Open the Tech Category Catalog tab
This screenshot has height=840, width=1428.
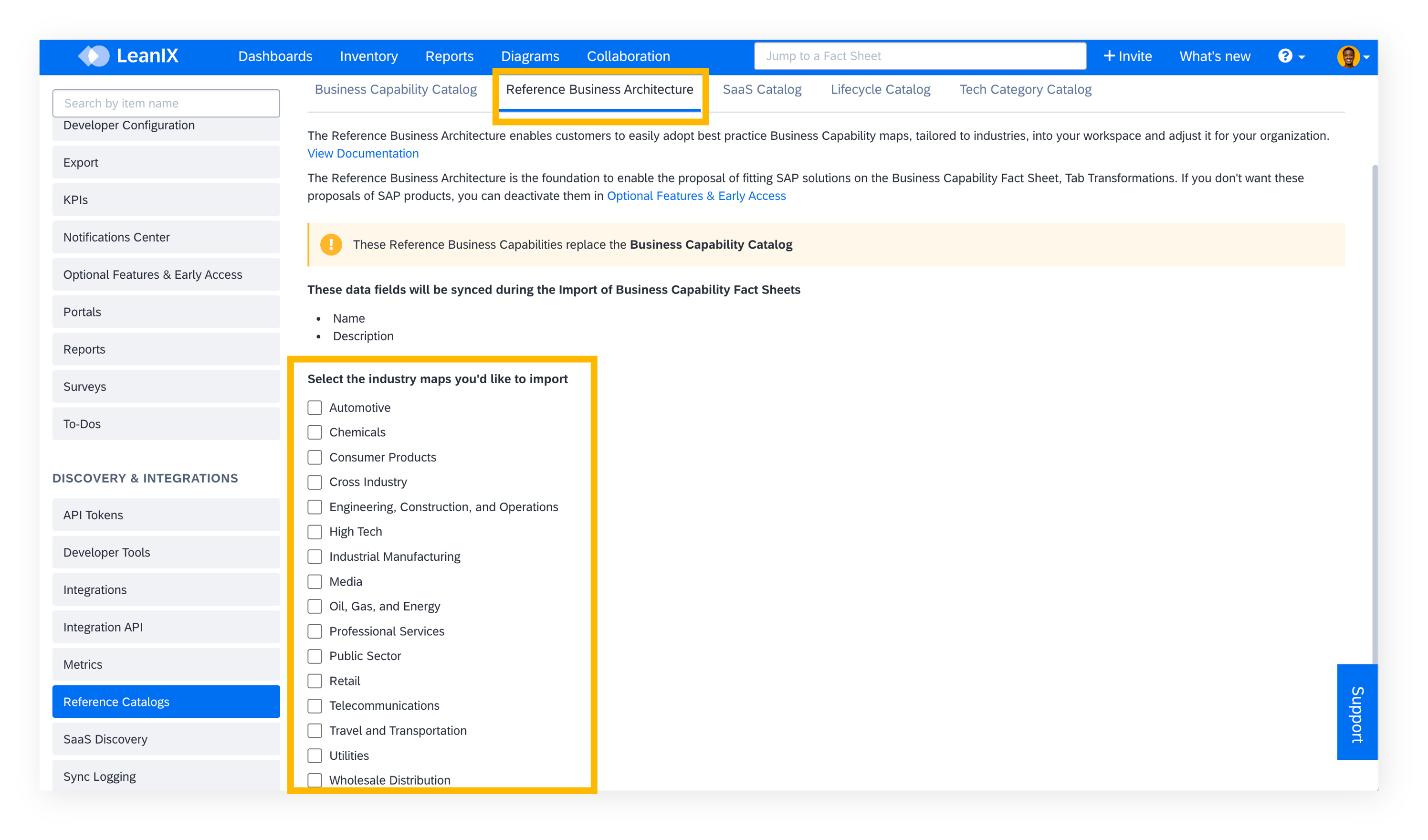pyautogui.click(x=1026, y=90)
